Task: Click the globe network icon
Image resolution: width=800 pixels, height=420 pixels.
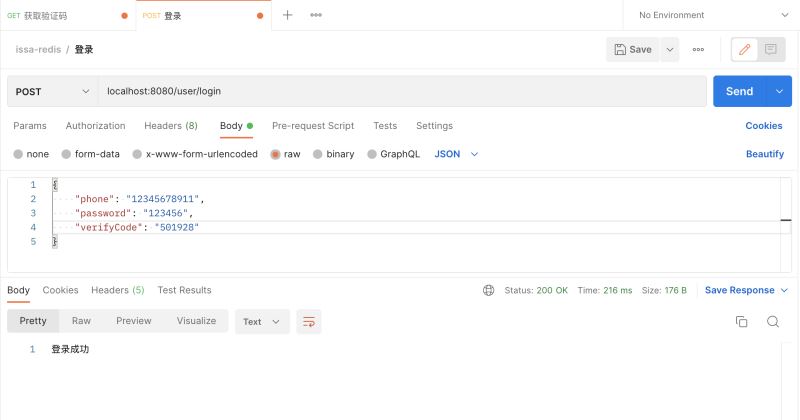Action: pyautogui.click(x=488, y=290)
